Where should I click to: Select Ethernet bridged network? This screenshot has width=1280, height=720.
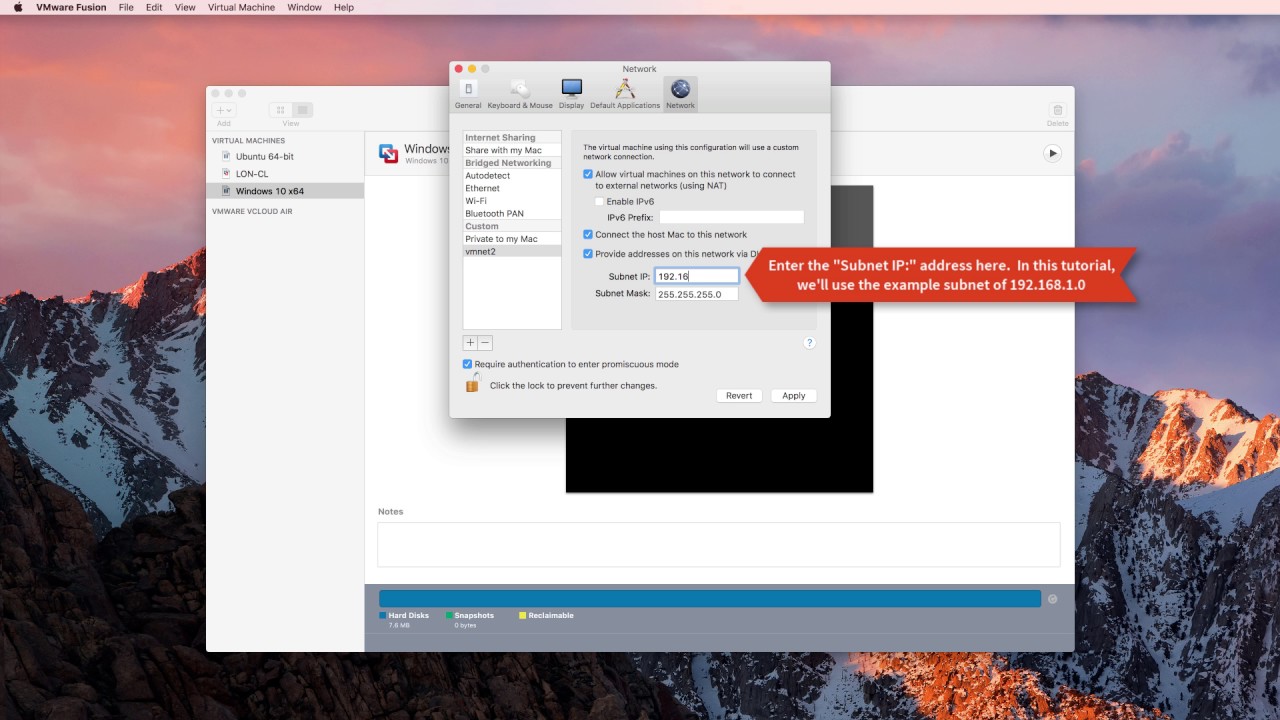[512, 188]
